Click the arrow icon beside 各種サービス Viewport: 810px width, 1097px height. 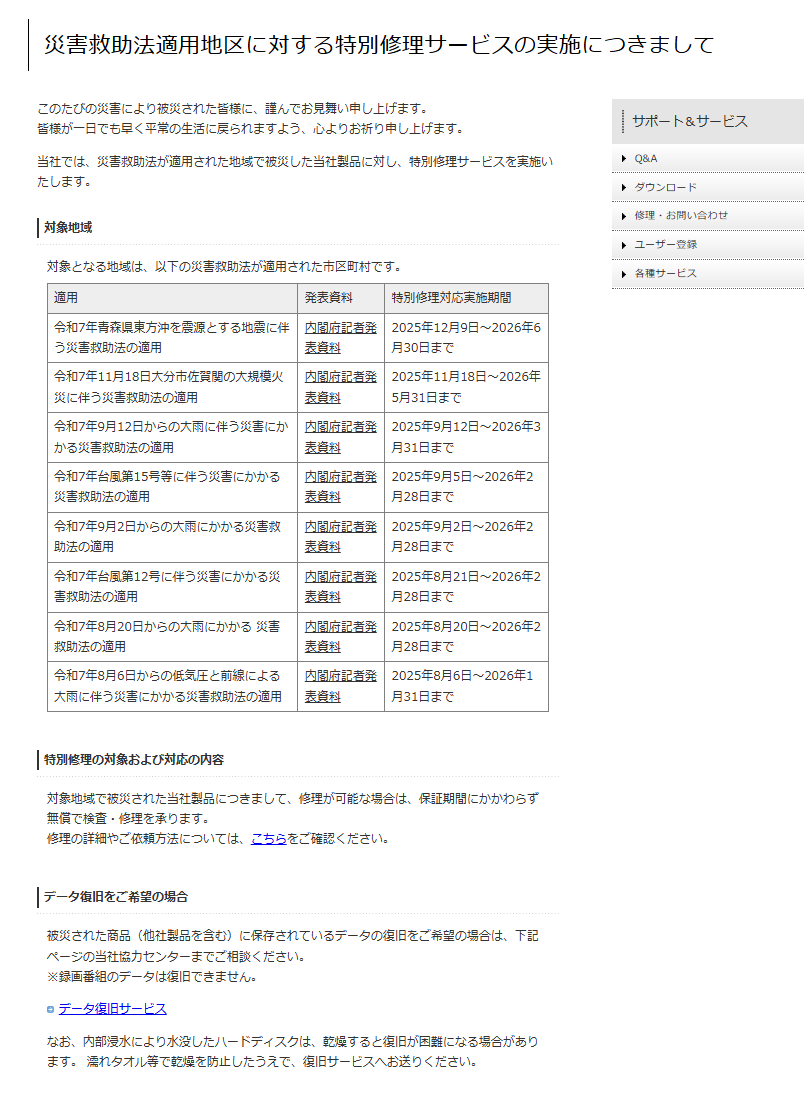tap(623, 274)
